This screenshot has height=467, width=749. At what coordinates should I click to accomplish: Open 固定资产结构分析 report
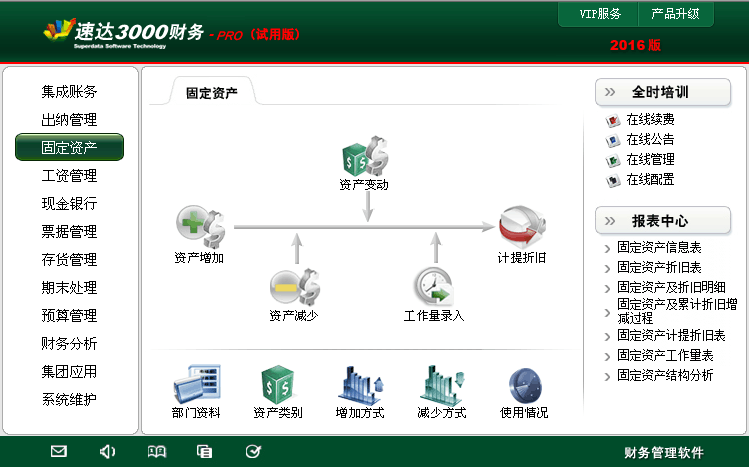point(665,376)
